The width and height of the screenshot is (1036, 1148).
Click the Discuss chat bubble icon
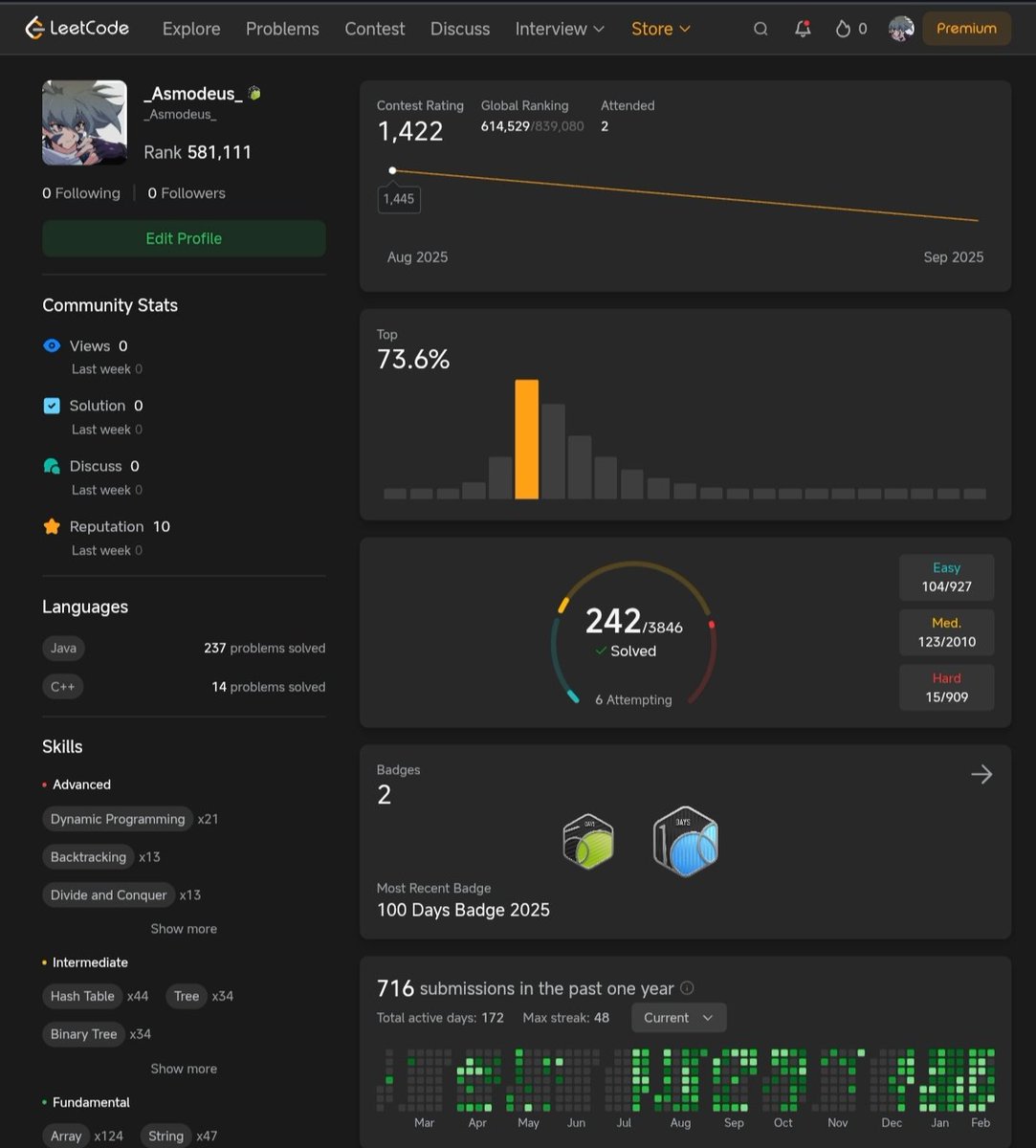[x=52, y=466]
